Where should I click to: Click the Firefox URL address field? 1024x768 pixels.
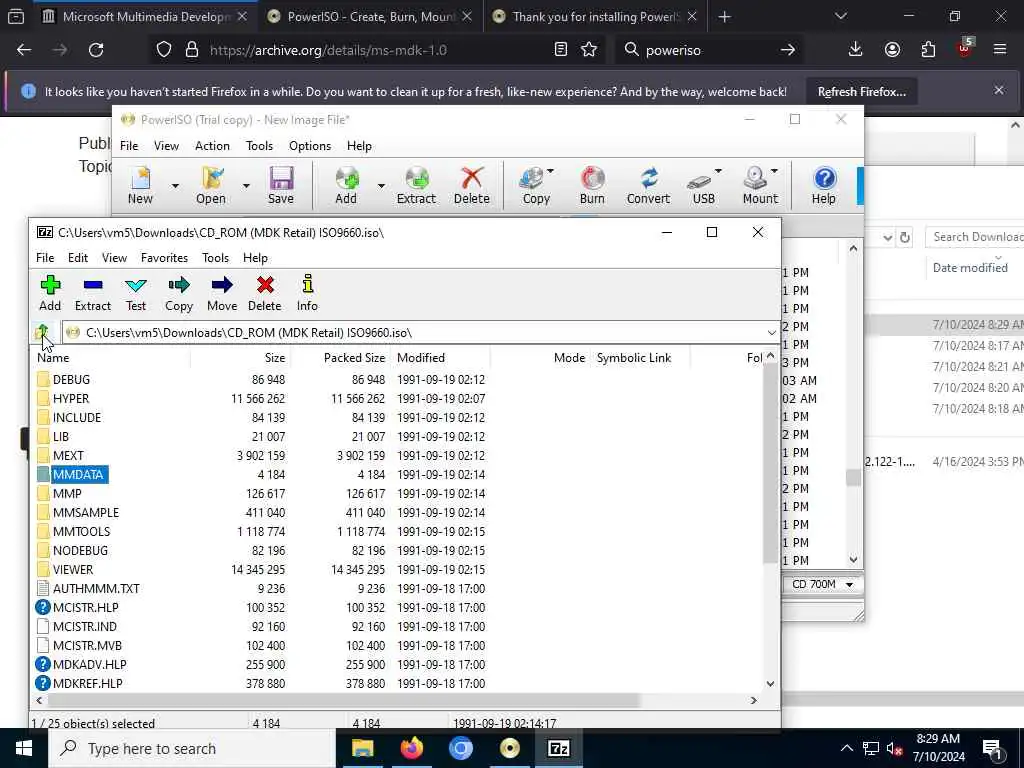(379, 50)
